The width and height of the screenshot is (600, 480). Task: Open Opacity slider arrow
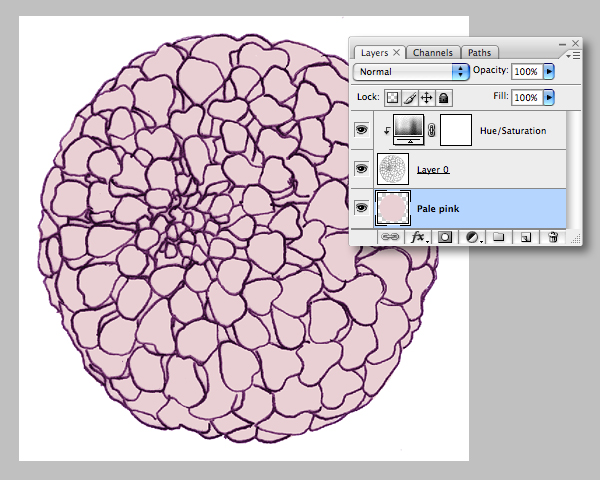(549, 71)
